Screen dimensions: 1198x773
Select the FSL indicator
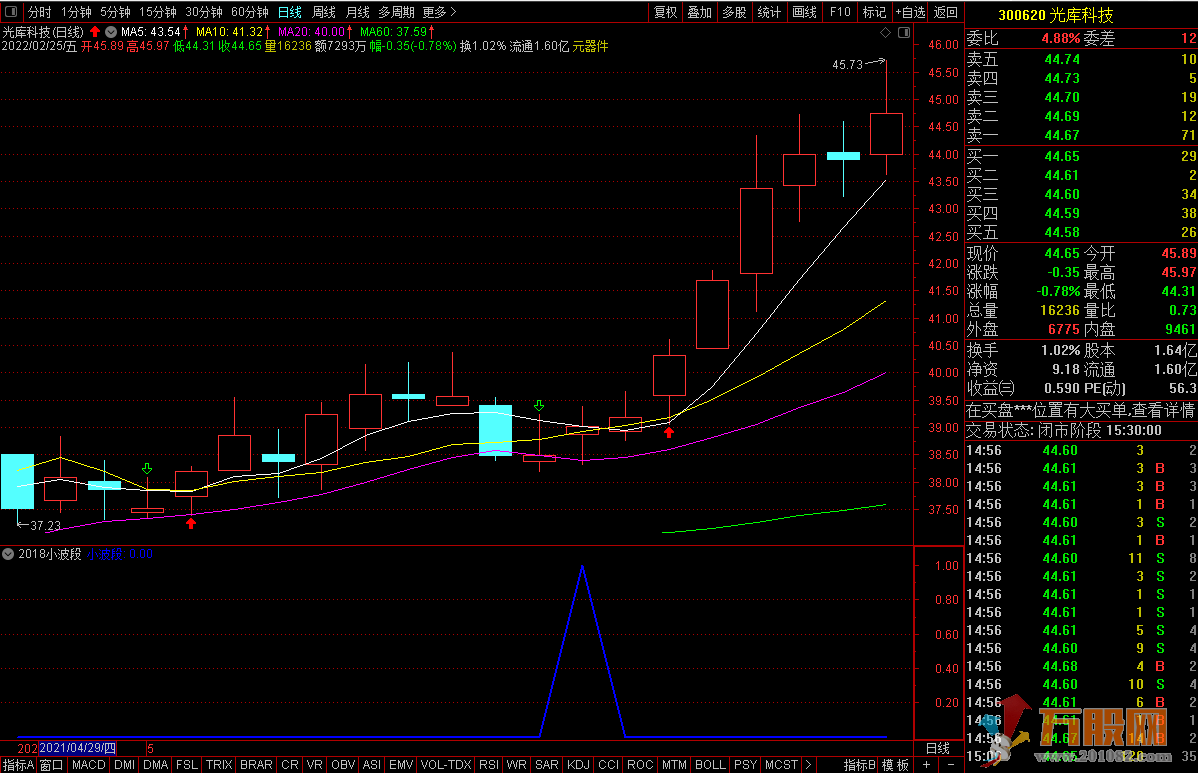point(186,765)
